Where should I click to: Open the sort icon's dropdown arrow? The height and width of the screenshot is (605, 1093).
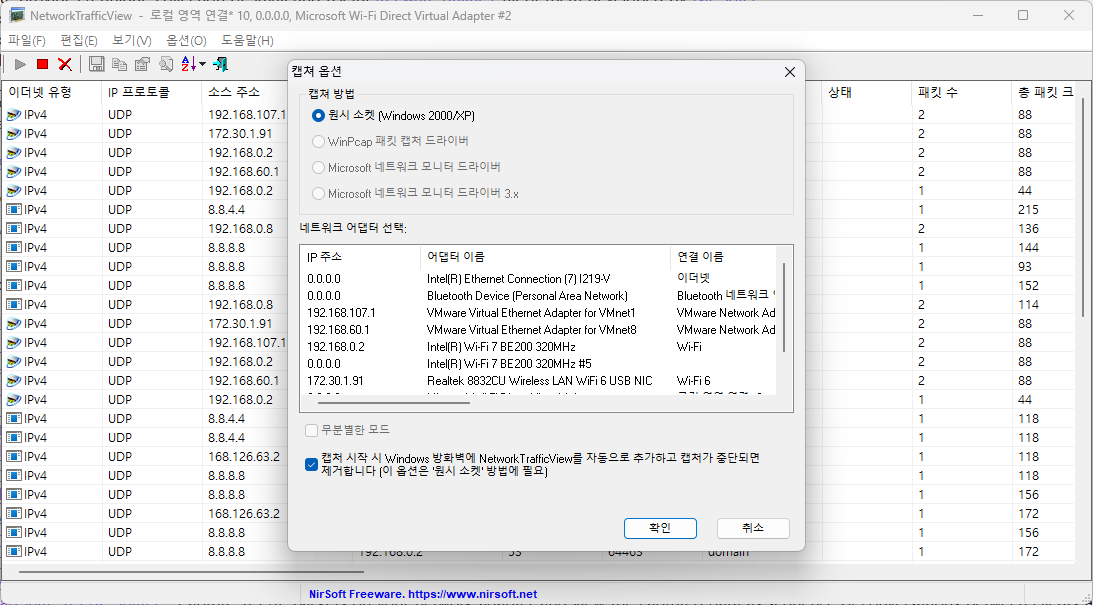[x=202, y=64]
